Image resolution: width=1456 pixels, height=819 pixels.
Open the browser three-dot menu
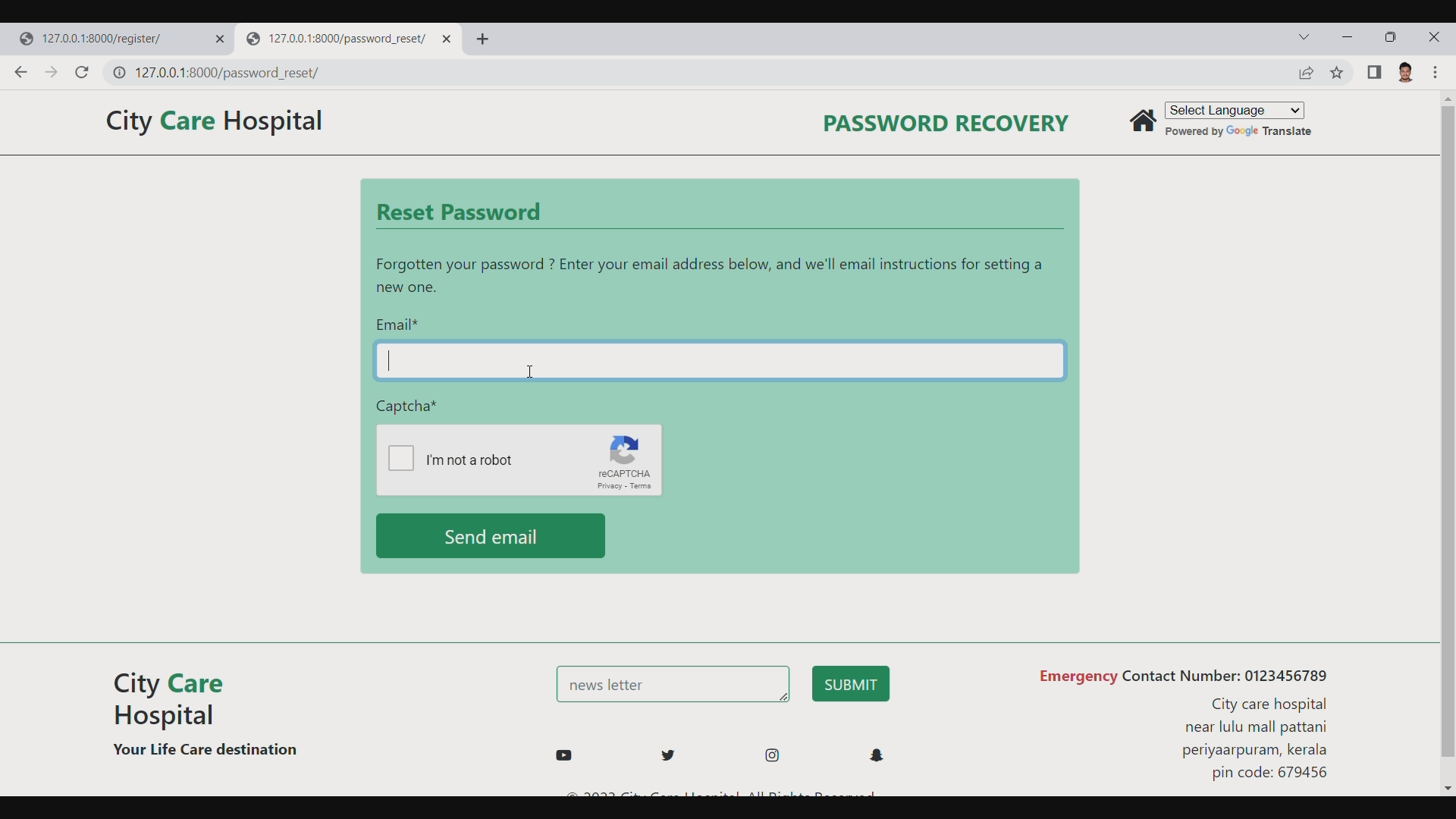point(1437,72)
